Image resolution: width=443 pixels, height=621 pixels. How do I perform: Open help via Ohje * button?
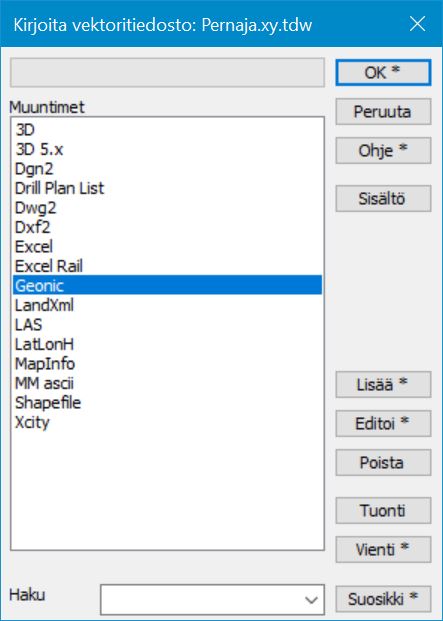(x=383, y=150)
